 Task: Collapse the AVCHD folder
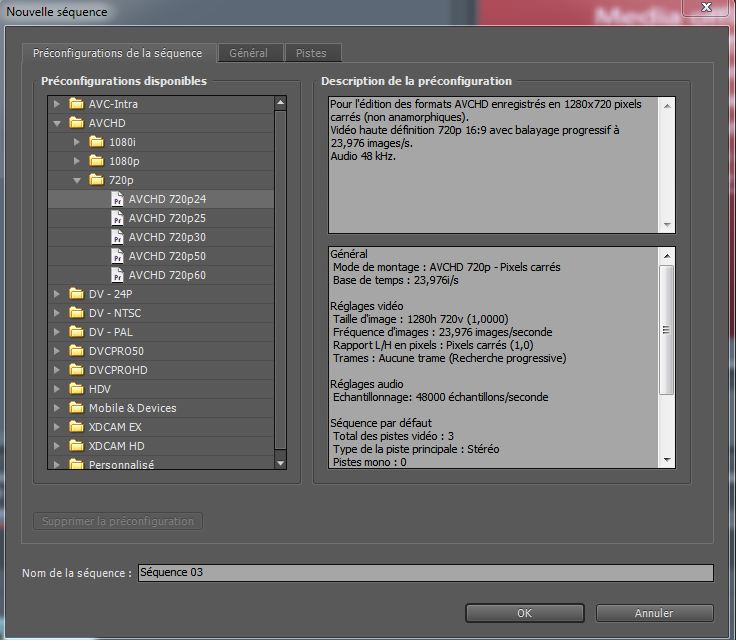[57, 123]
